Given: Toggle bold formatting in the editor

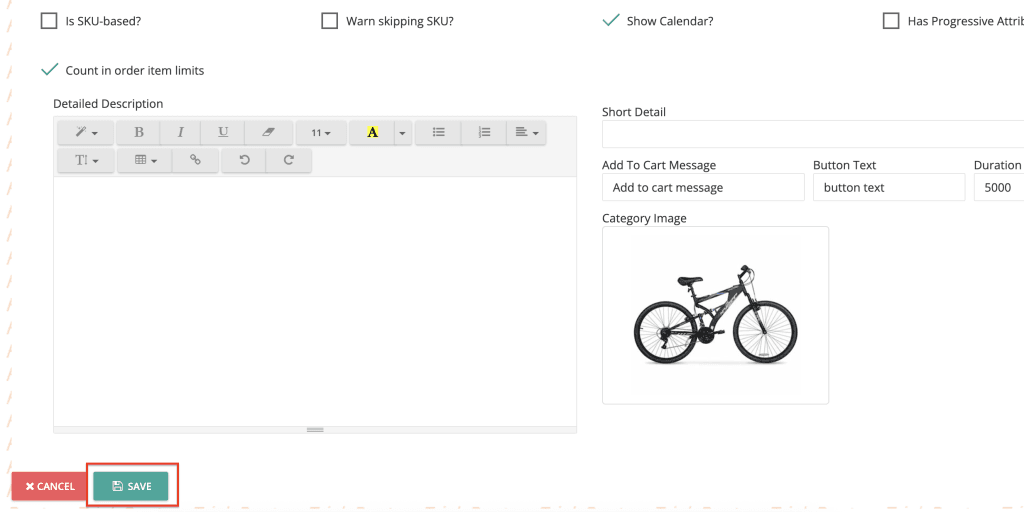Looking at the screenshot, I should click(x=138, y=132).
